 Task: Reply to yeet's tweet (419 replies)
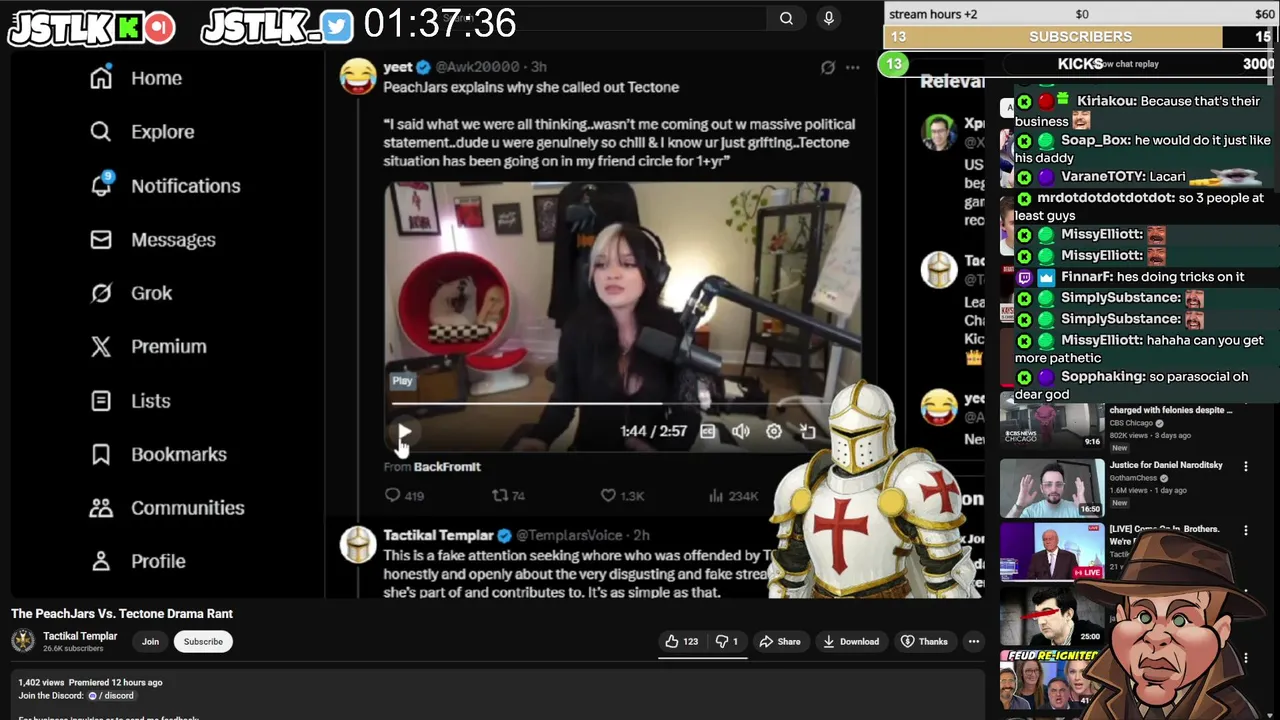coord(405,495)
